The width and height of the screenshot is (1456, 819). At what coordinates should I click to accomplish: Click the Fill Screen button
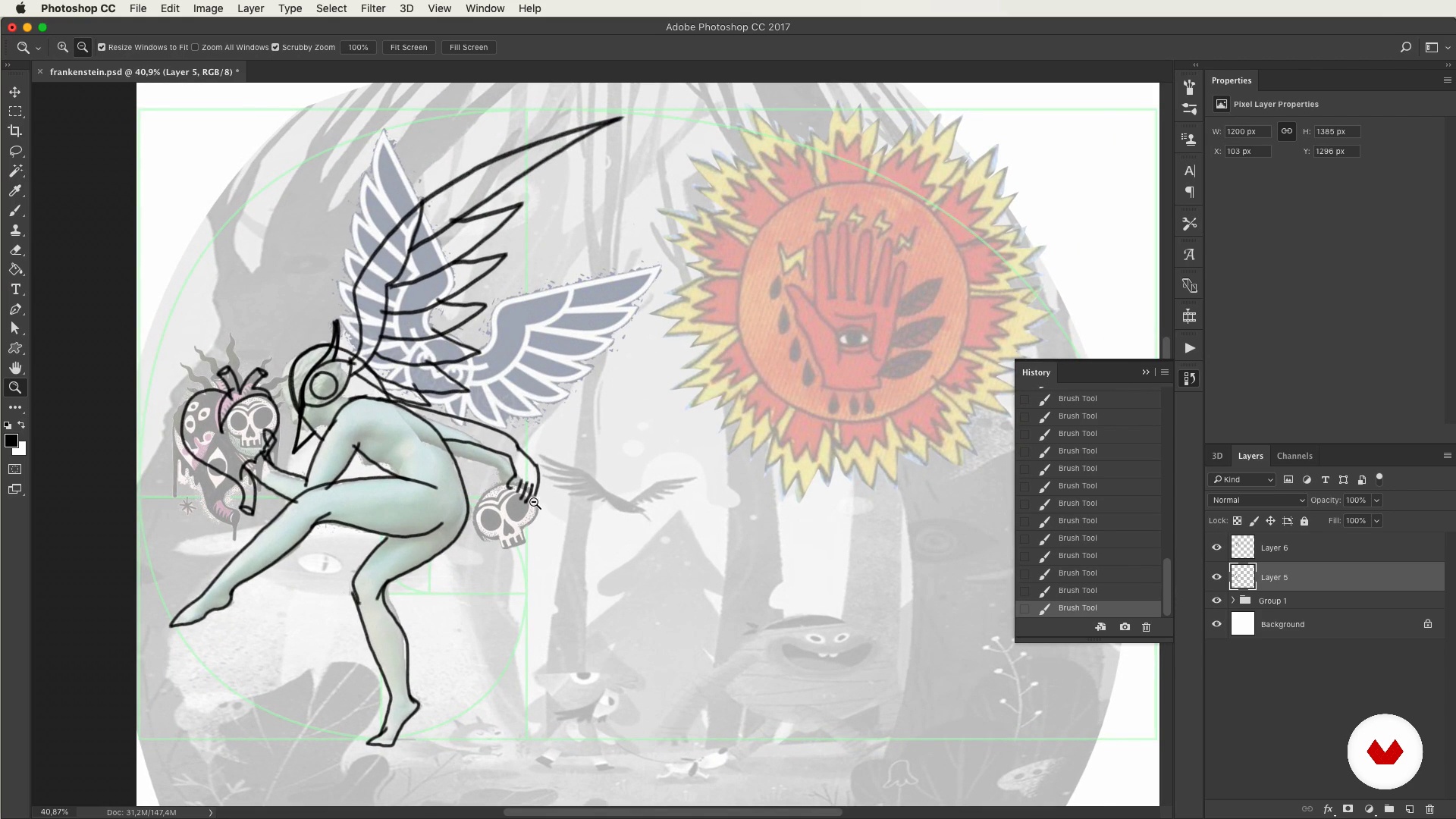(x=469, y=47)
